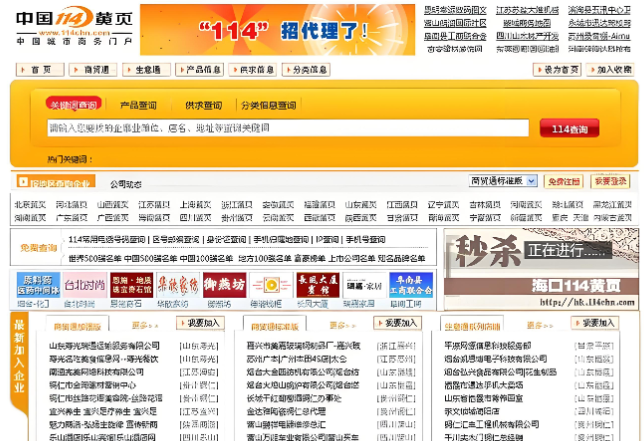This screenshot has height=441, width=644.
Task: Open the 海口114黄页 banner link
Action: (x=575, y=285)
